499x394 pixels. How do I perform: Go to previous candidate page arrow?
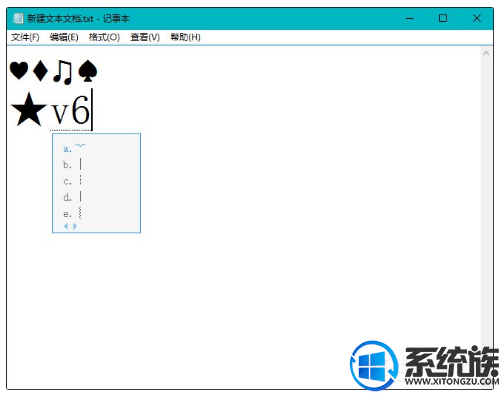click(66, 226)
